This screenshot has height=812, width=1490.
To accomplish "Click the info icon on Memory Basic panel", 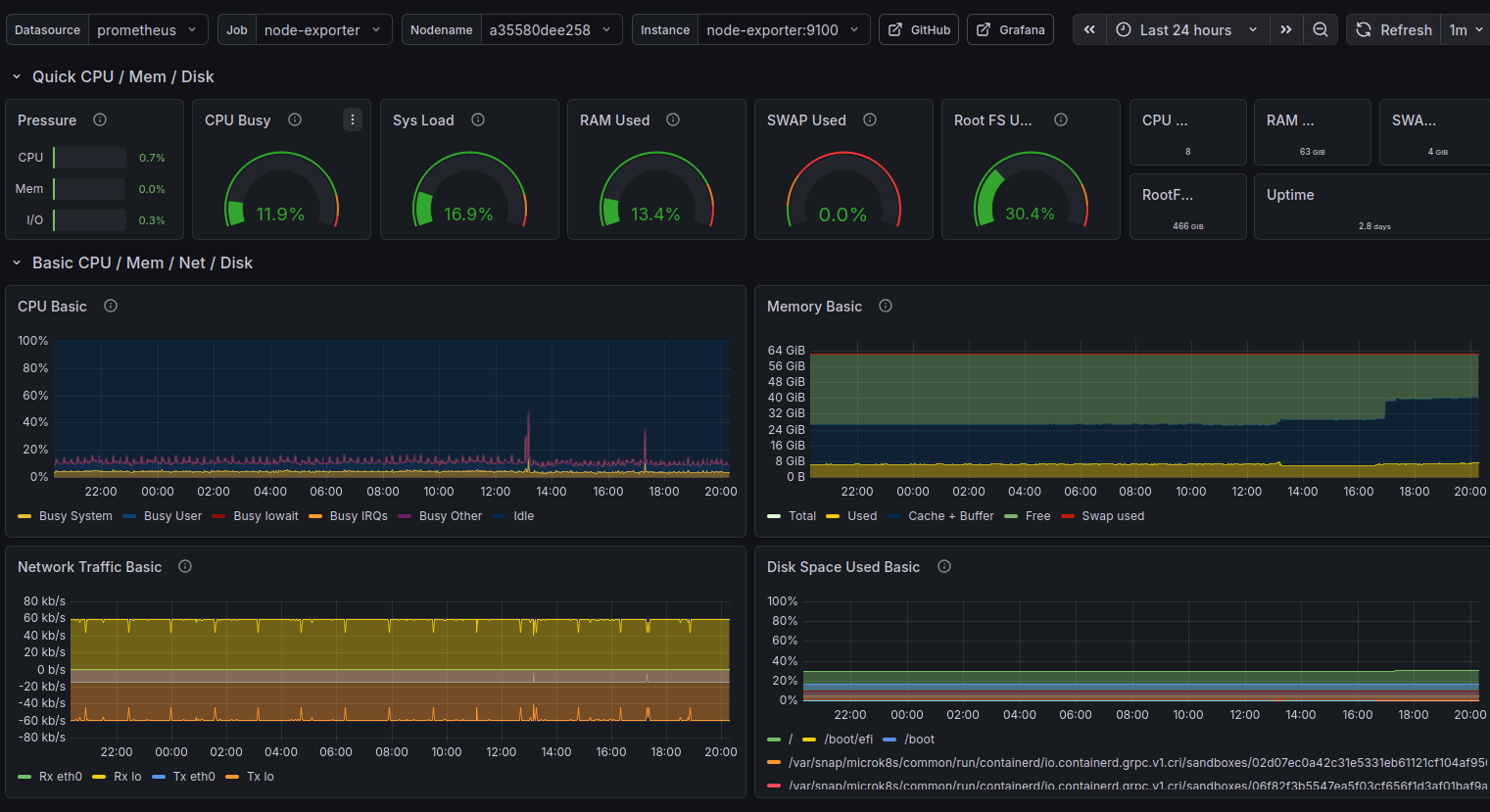I will pos(885,307).
